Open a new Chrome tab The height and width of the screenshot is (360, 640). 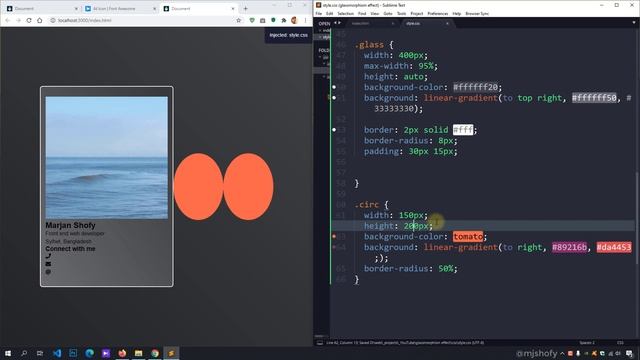[x=245, y=8]
